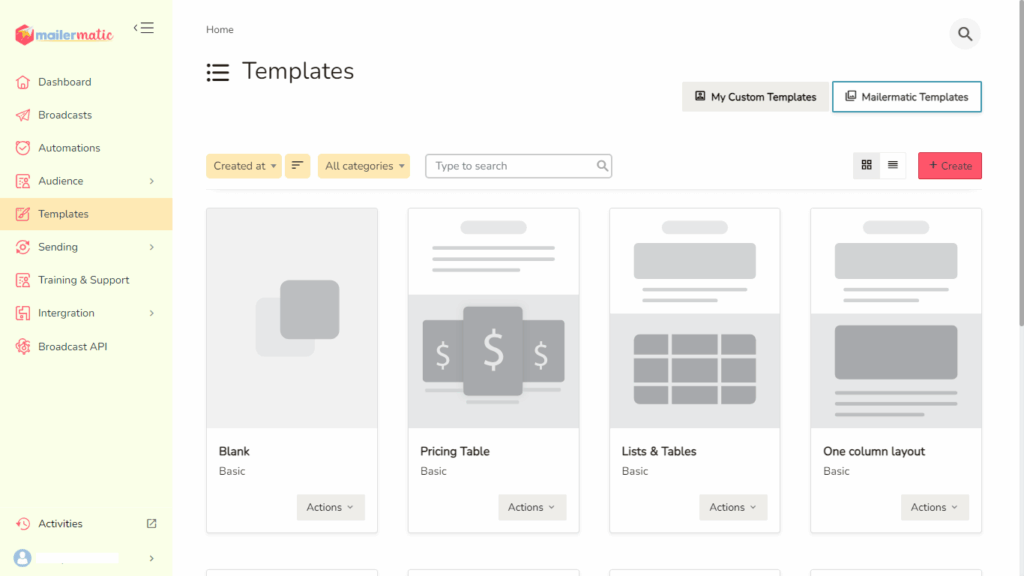Click the Activities history icon
The width and height of the screenshot is (1024, 576).
pos(23,524)
